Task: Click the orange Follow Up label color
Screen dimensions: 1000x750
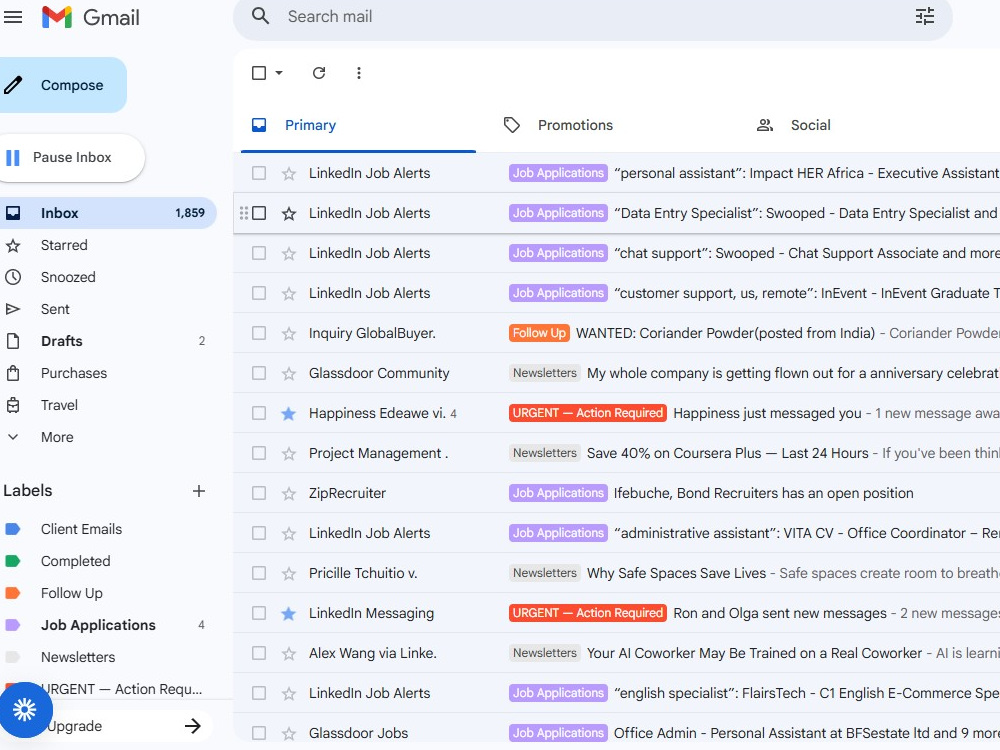Action: [13, 593]
